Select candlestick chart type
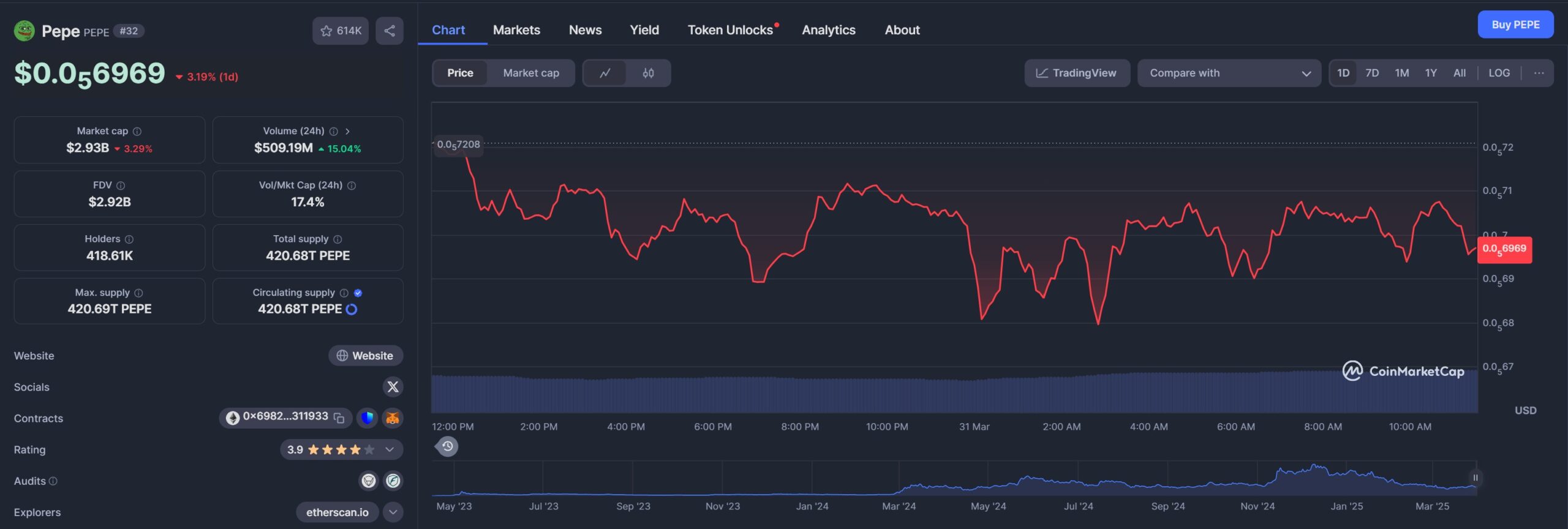This screenshot has height=529, width=1568. pos(648,73)
